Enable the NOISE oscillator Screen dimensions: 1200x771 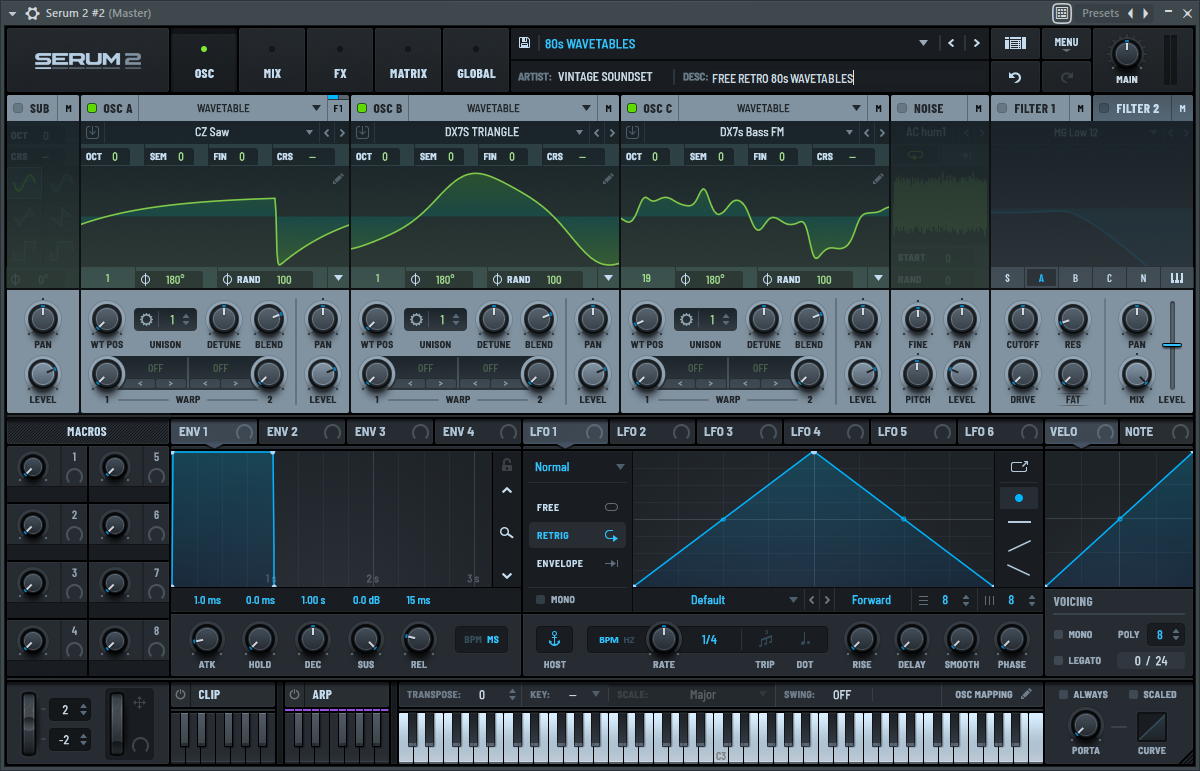coord(901,108)
